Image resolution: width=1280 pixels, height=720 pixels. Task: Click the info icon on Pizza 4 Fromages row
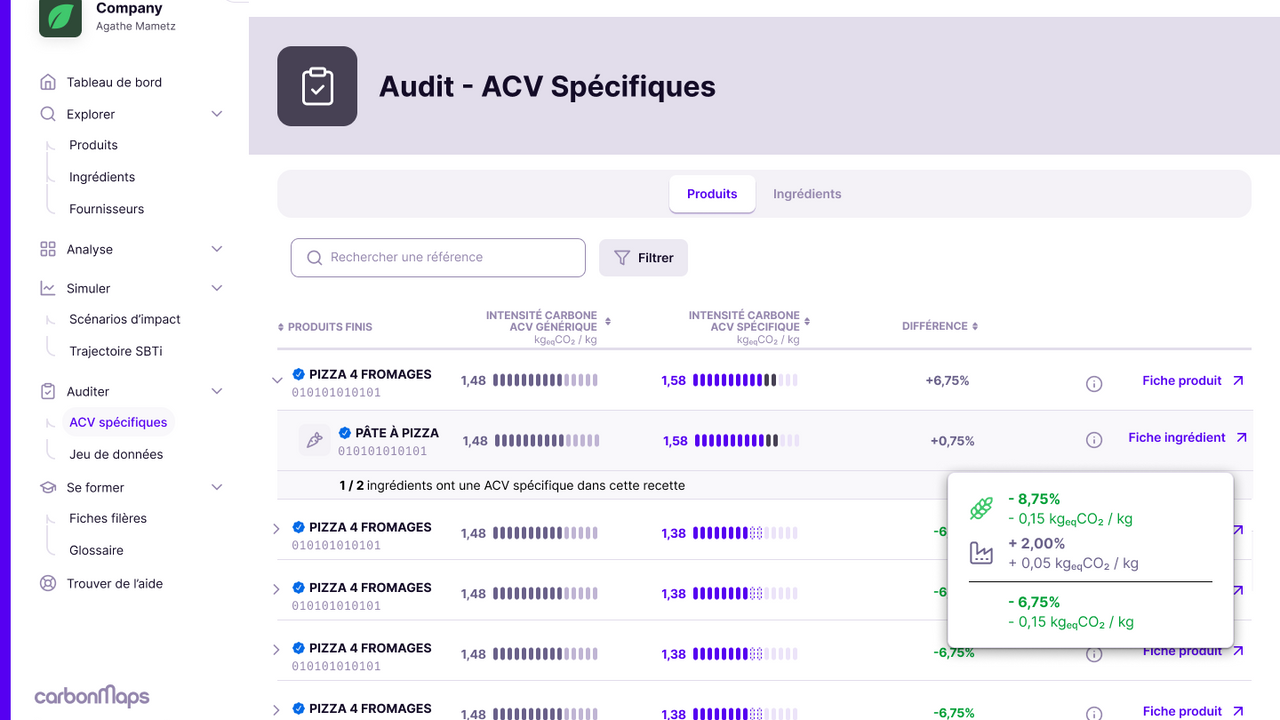[1094, 383]
